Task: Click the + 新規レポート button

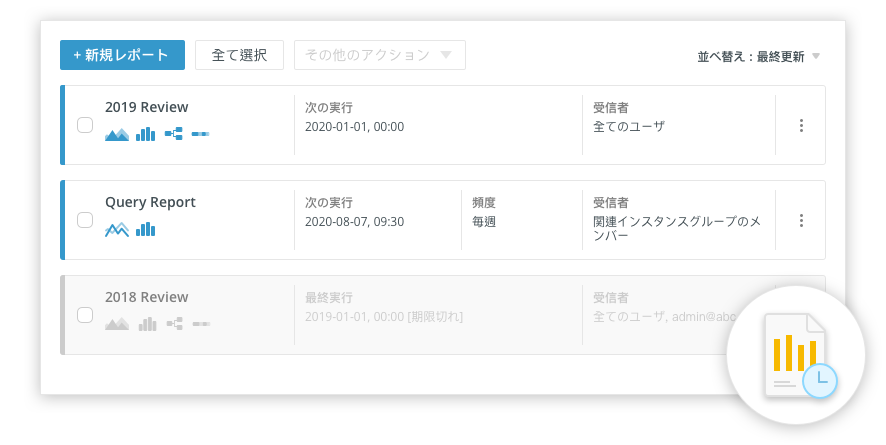Action: click(x=122, y=55)
